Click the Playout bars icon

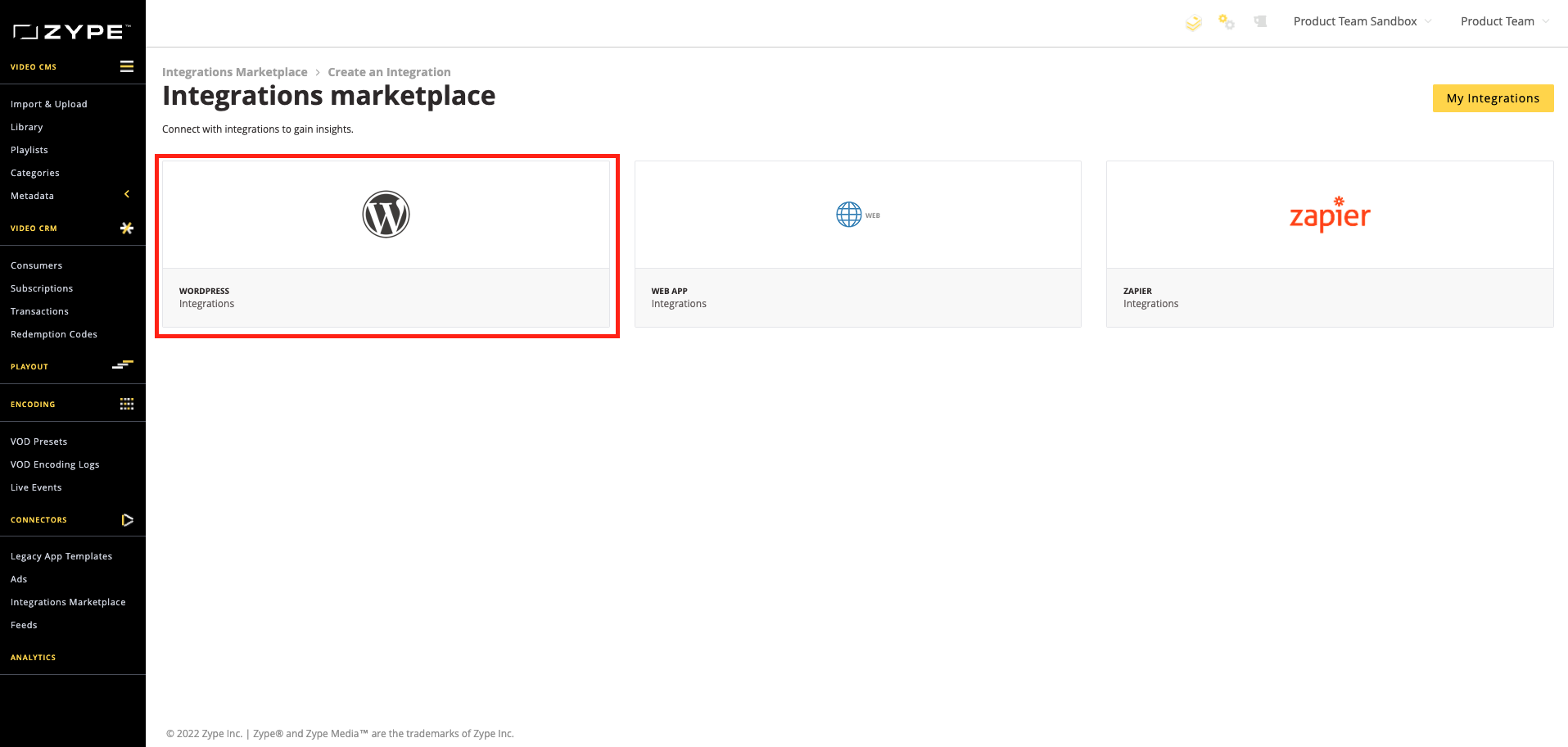click(x=123, y=364)
